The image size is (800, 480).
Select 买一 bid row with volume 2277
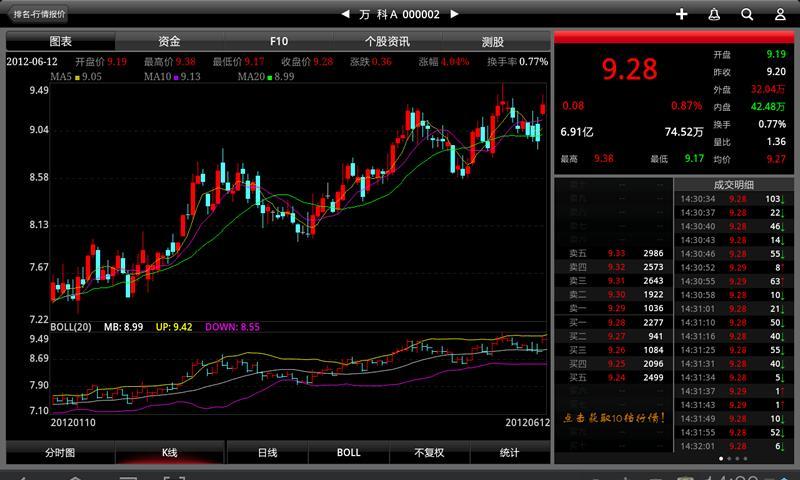[x=616, y=323]
